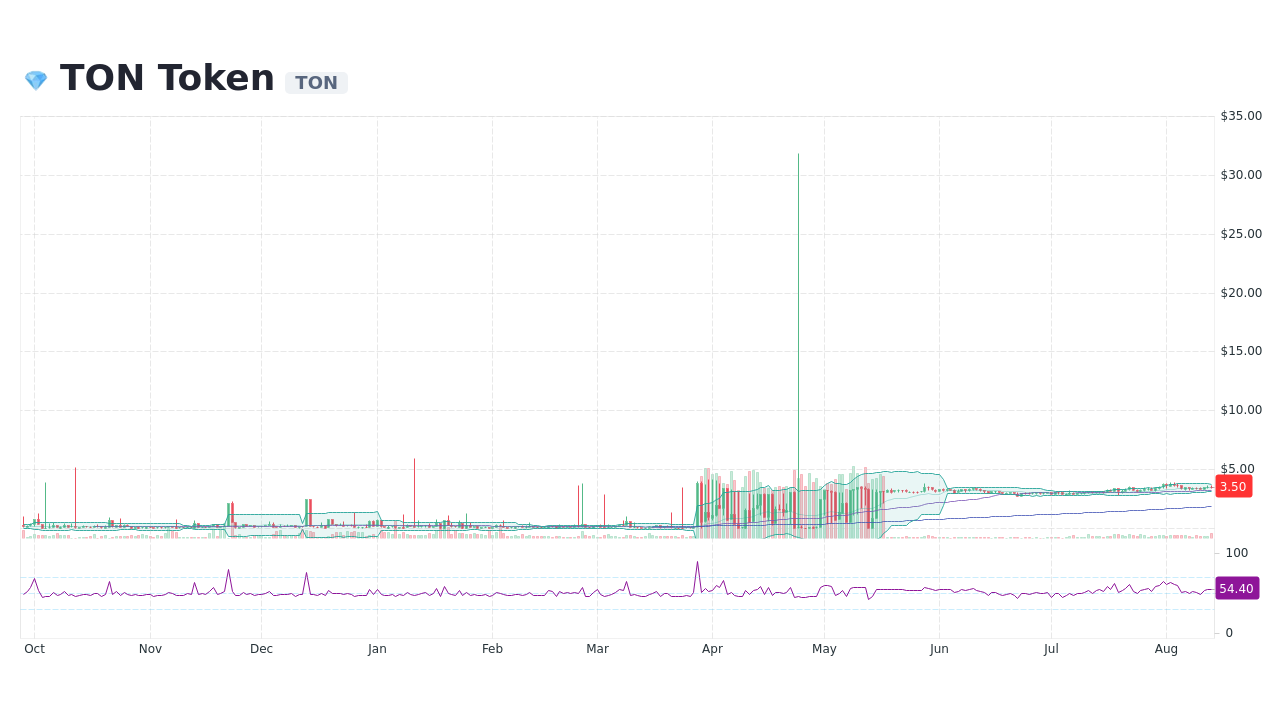
Task: Click the tall green April price spike candle
Action: (x=798, y=300)
